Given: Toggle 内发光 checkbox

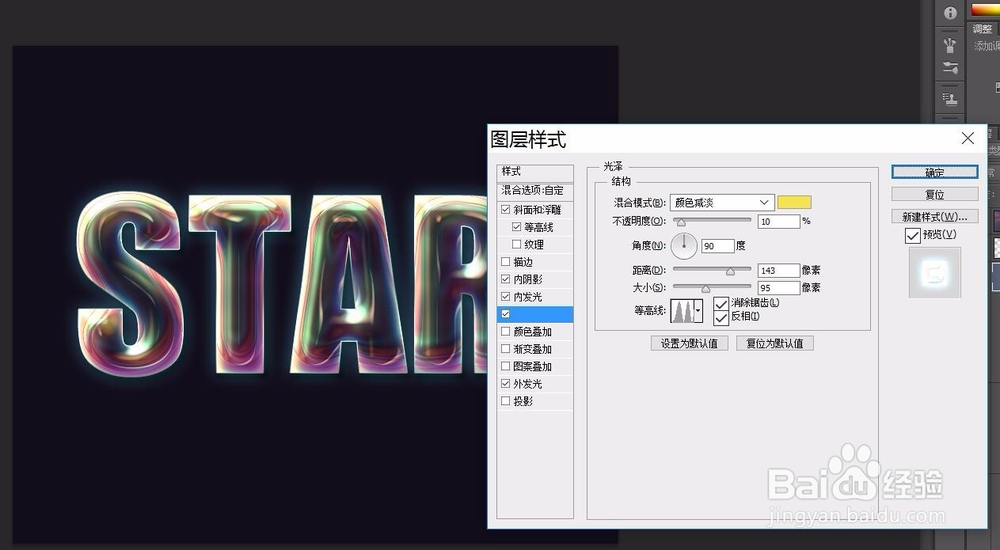Looking at the screenshot, I should click(x=506, y=297).
